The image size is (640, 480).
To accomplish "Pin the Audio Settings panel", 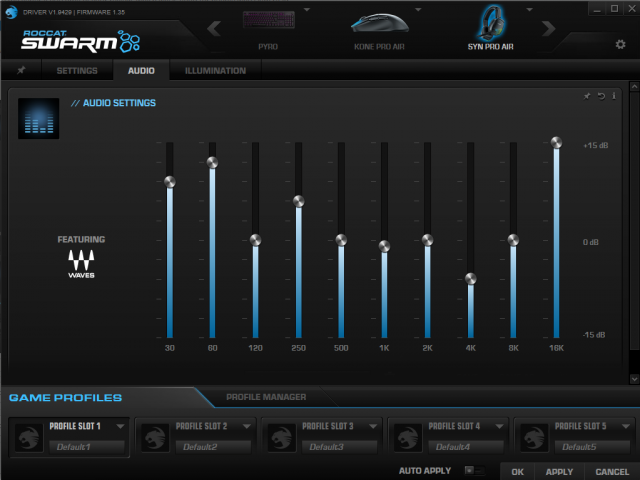I will (587, 96).
